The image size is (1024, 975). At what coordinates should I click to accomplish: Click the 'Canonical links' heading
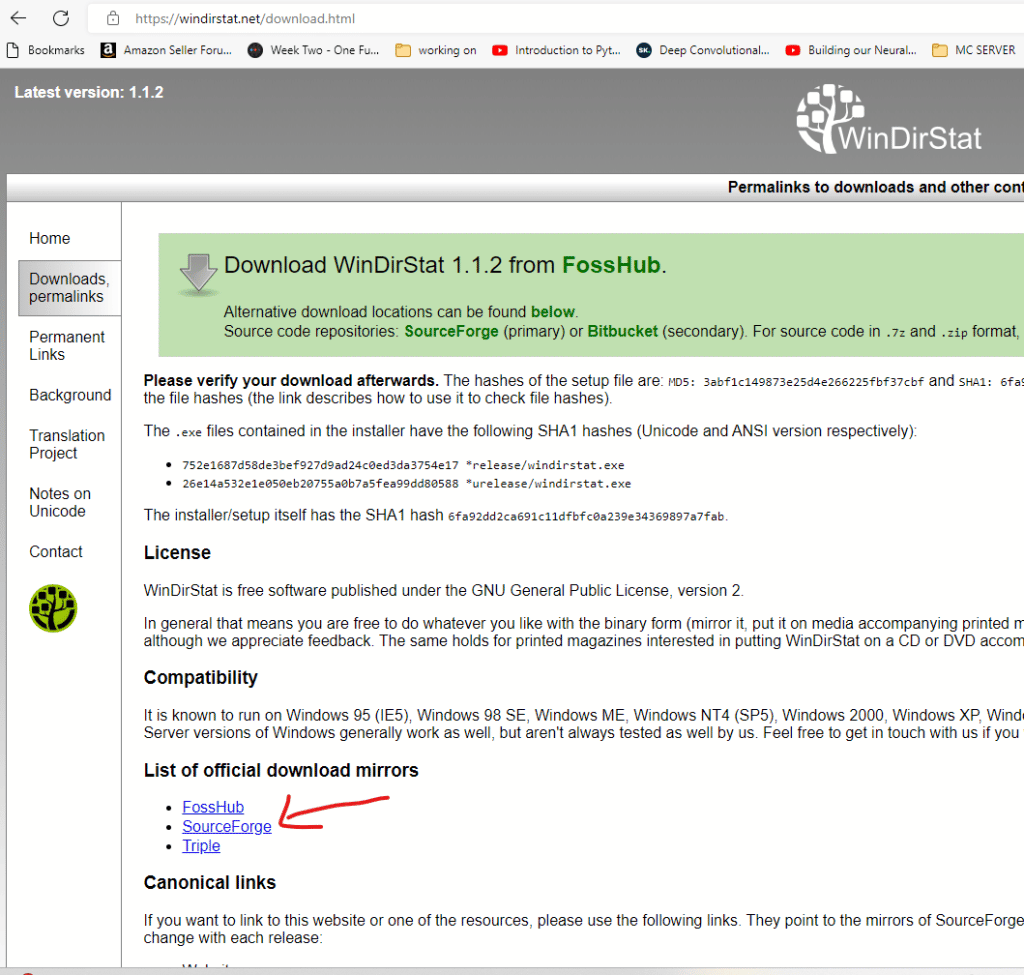[210, 882]
